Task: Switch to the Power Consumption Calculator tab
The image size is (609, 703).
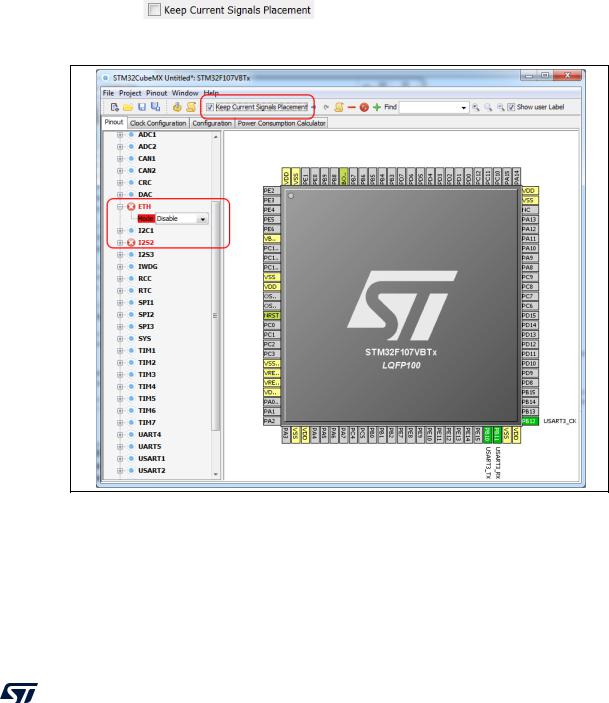Action: (282, 123)
